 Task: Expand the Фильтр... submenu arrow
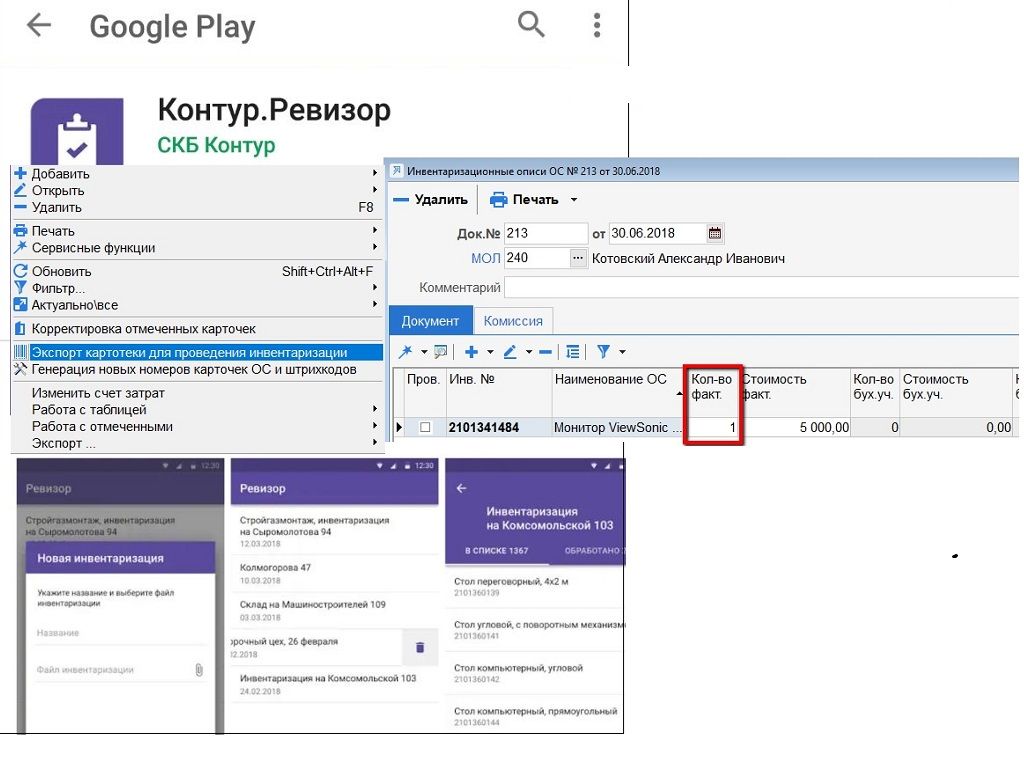[x=375, y=287]
